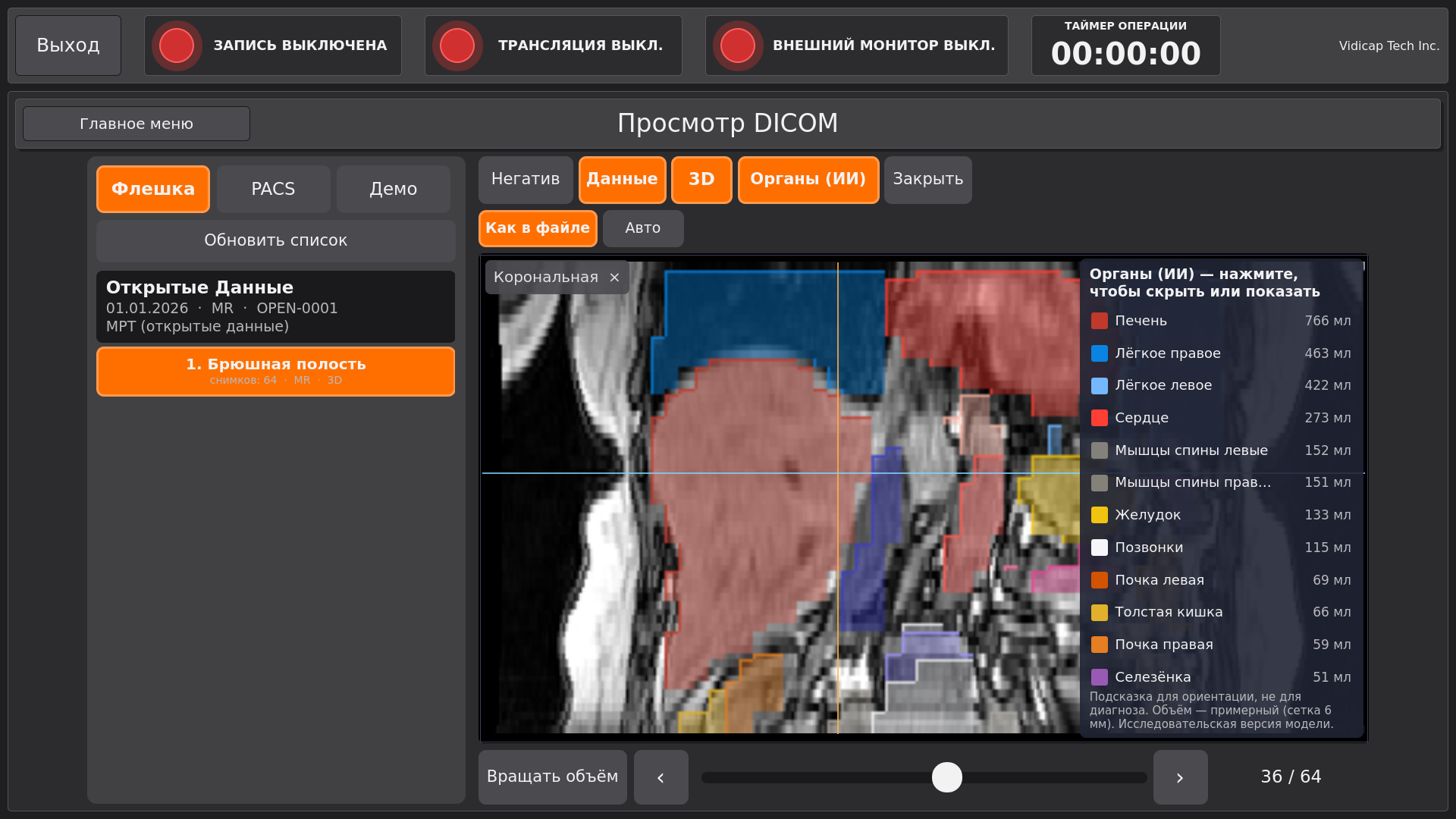Click the Лёгкое правое blue swatch

click(1100, 353)
